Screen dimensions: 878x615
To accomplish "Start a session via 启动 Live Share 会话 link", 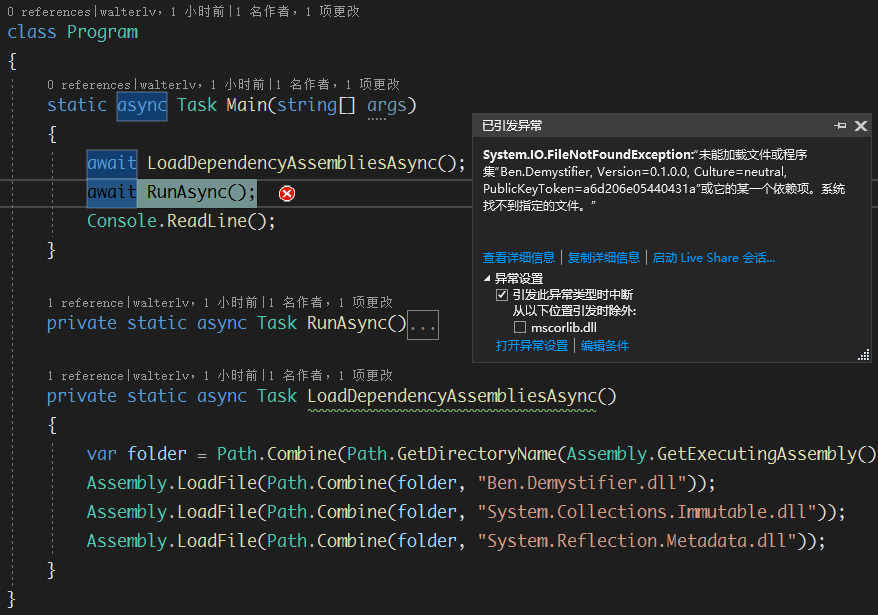I will click(x=713, y=258).
